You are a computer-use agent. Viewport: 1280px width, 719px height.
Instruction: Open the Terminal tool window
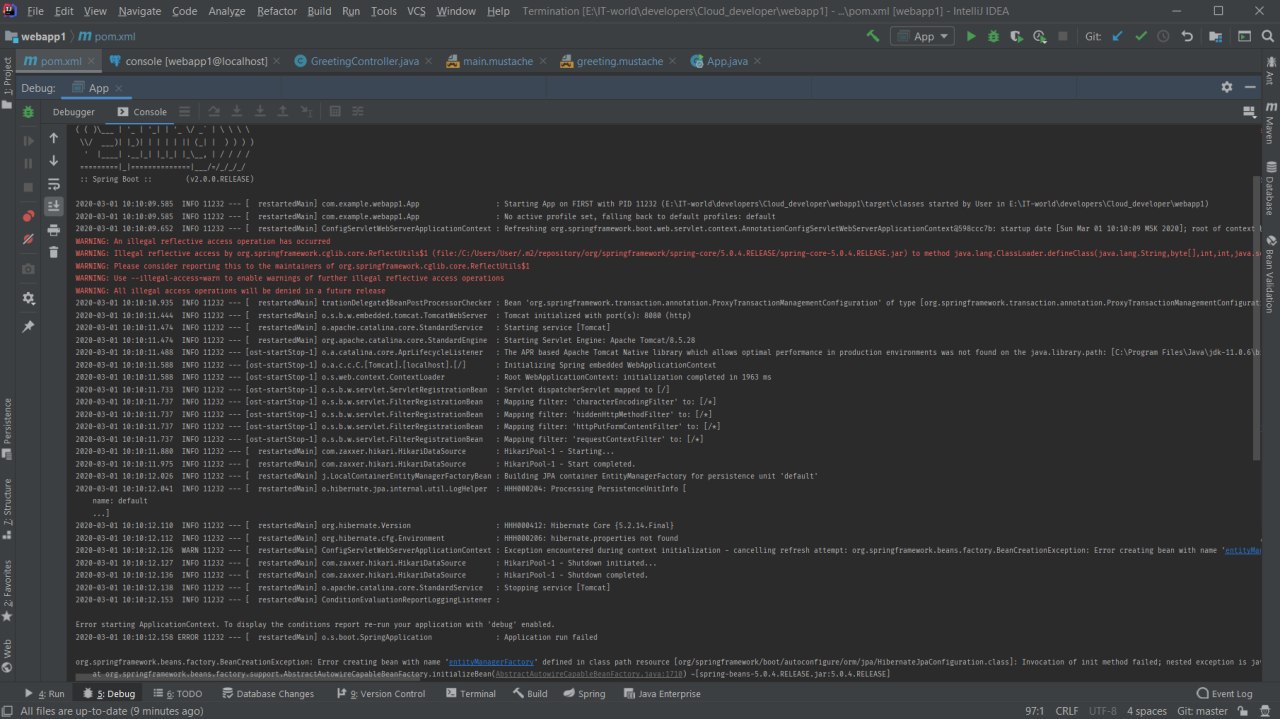coord(470,693)
